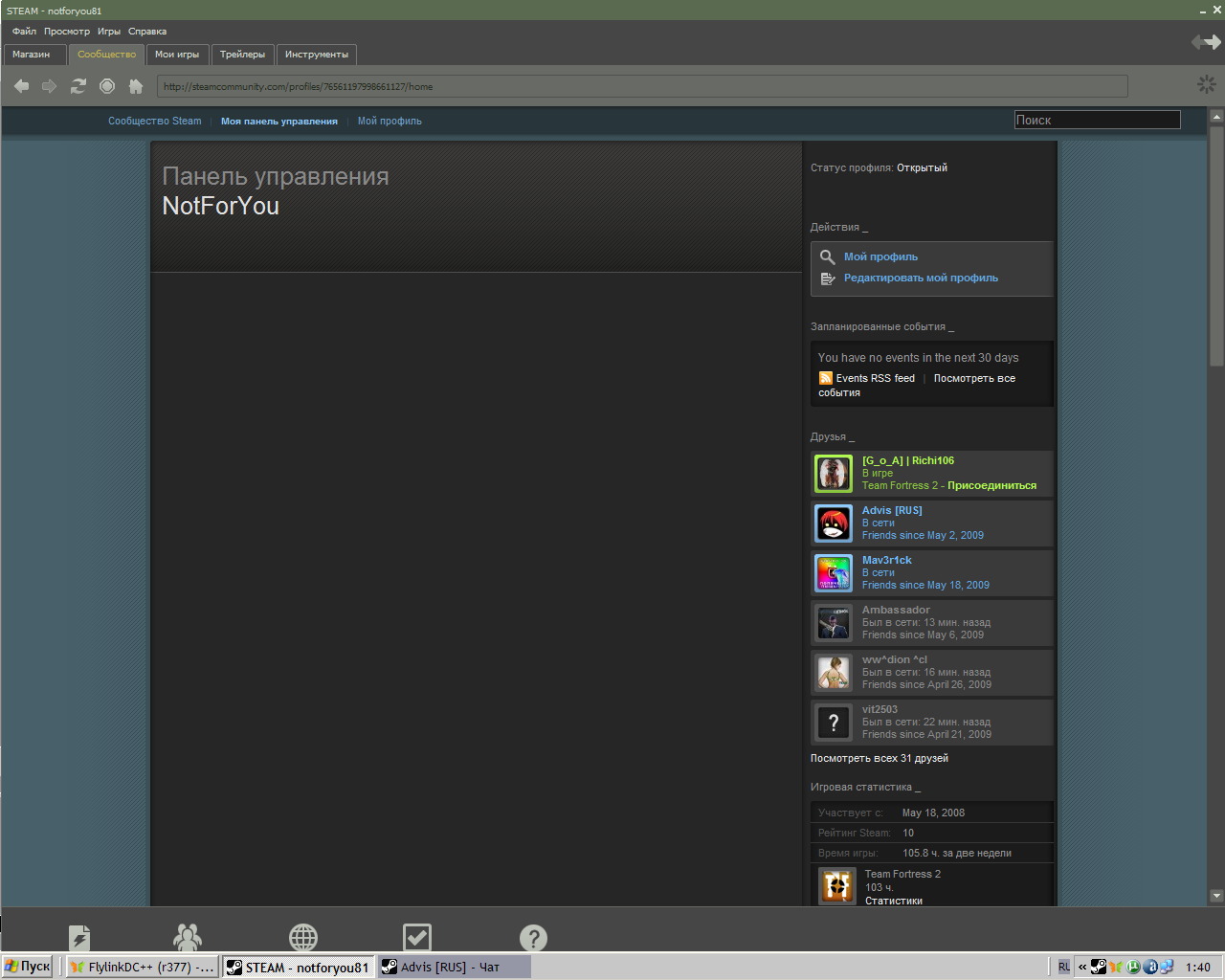The height and width of the screenshot is (980, 1225).
Task: Open Посмотреть всех 31 друзей link
Action: click(x=880, y=758)
